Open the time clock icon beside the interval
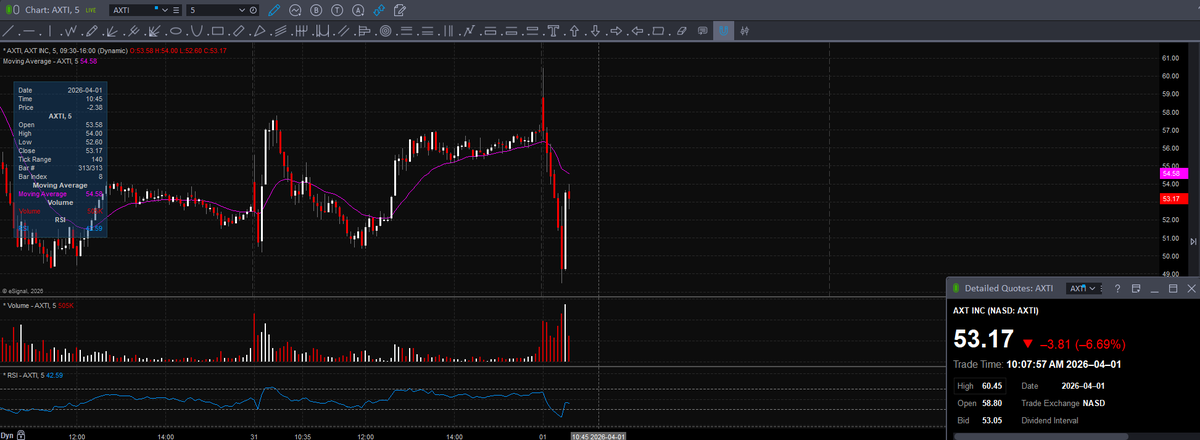This screenshot has width=1200, height=440. click(254, 9)
